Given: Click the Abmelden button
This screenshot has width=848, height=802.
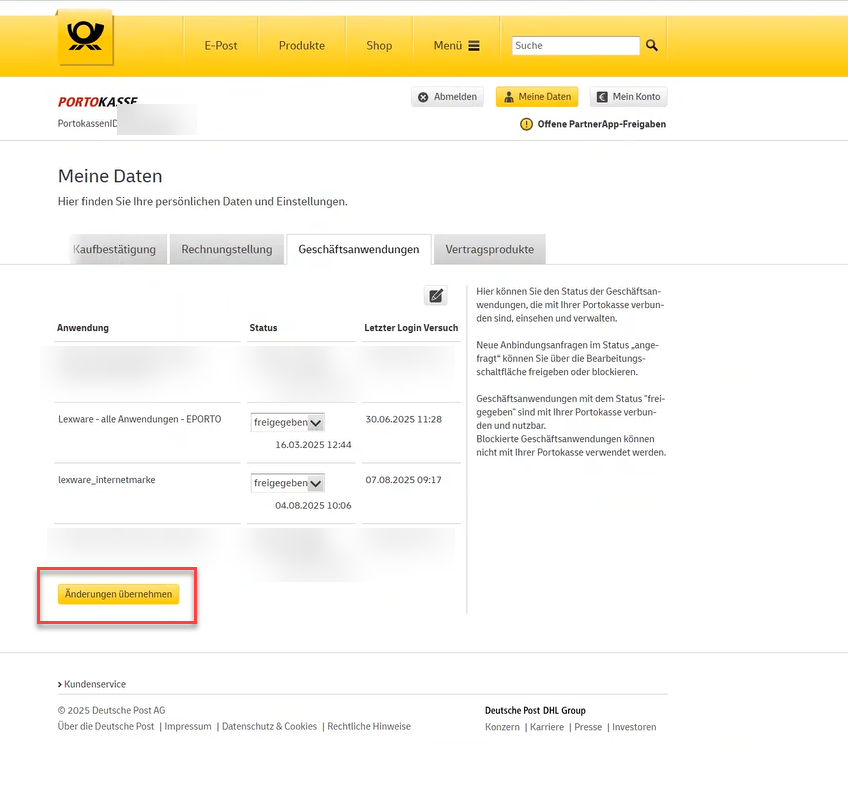Looking at the screenshot, I should click(448, 97).
